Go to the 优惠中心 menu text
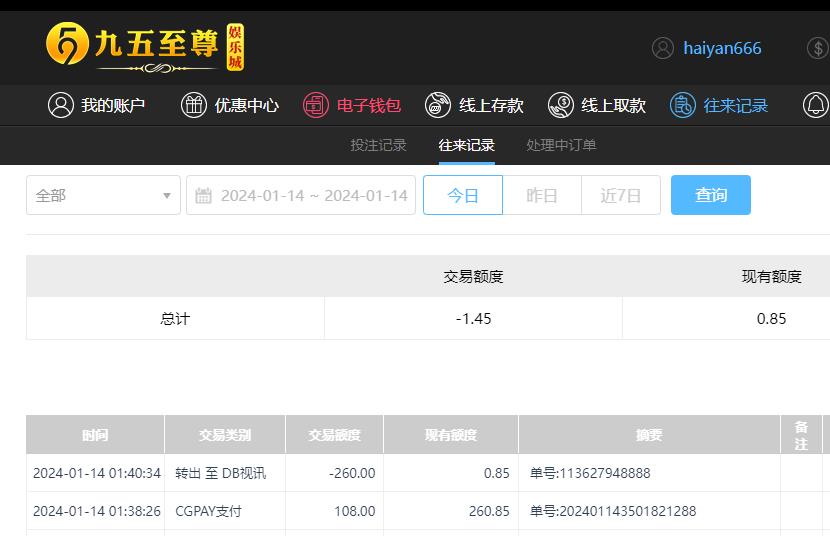830x536 pixels. tap(247, 105)
